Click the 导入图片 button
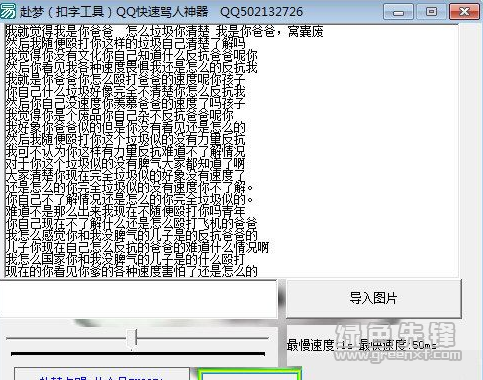The width and height of the screenshot is (483, 380). [x=374, y=298]
